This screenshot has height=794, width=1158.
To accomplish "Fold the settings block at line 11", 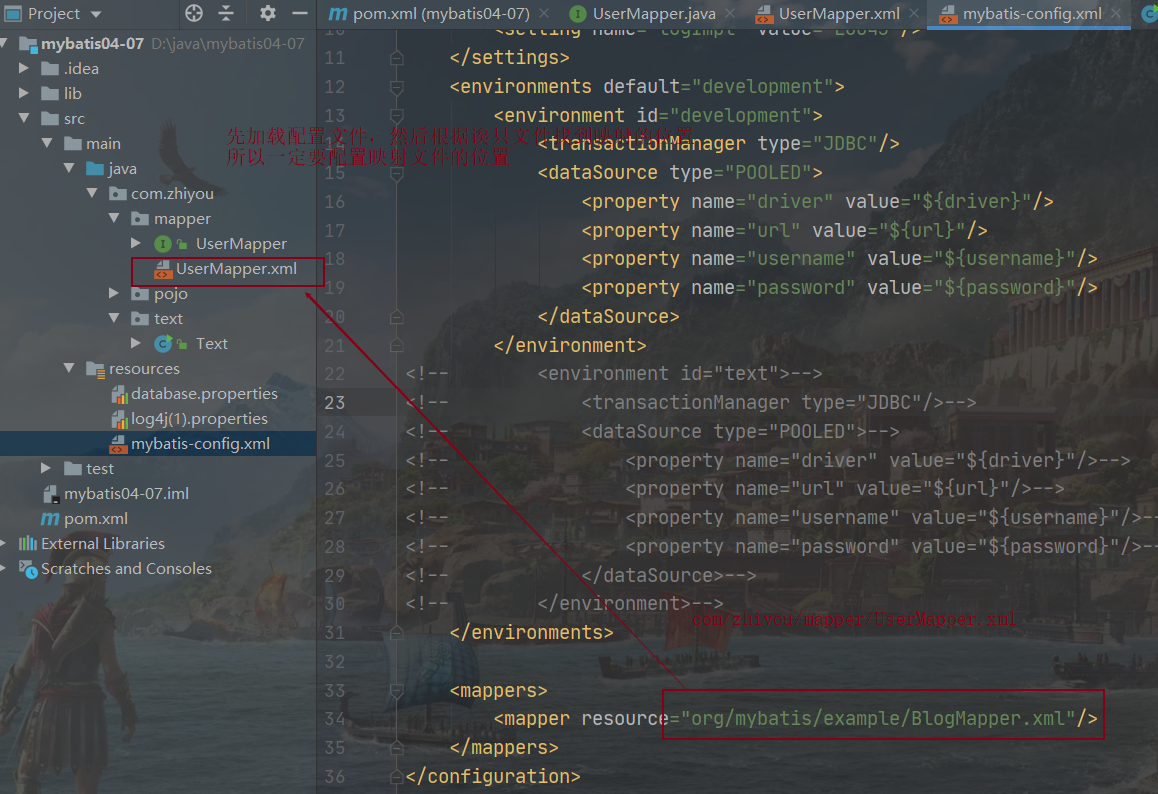I will coord(397,58).
